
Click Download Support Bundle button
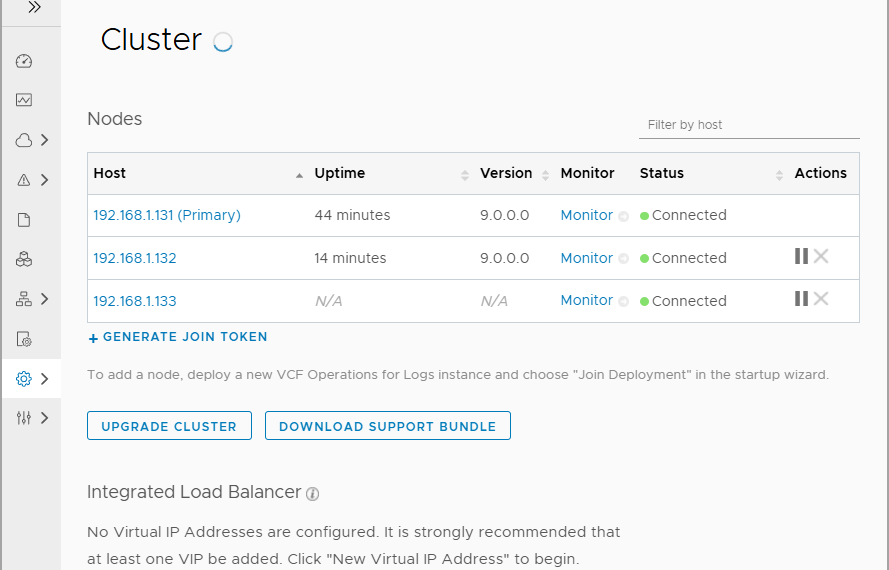point(387,426)
